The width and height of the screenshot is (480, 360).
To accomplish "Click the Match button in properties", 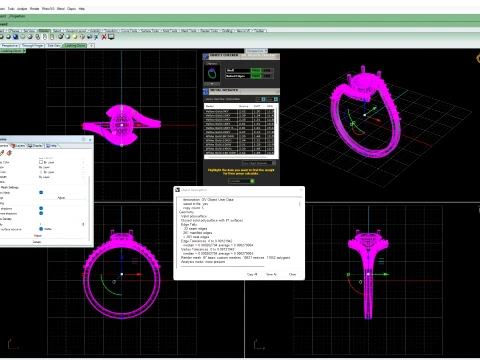I will click(38, 236).
